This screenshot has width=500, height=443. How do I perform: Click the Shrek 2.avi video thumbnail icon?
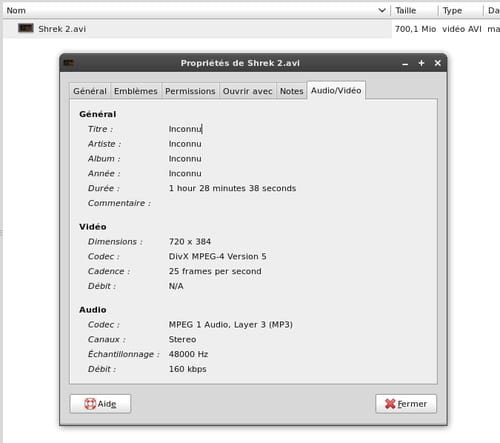pos(26,28)
